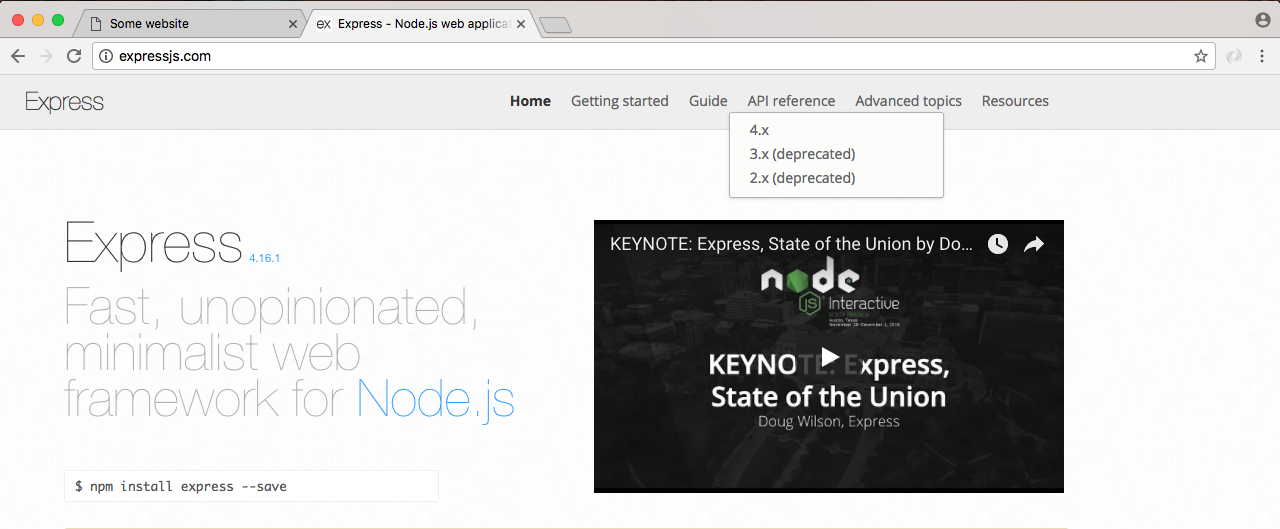Open the Guide menu item
The height and width of the screenshot is (529, 1280).
coord(708,101)
